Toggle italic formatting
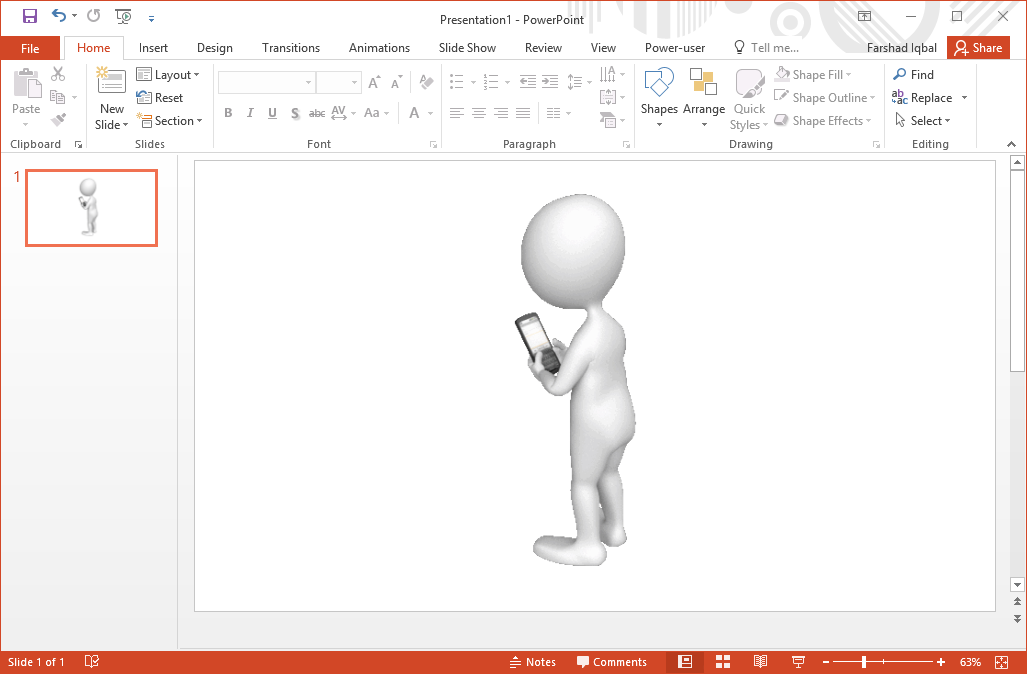This screenshot has width=1027, height=674. point(250,112)
